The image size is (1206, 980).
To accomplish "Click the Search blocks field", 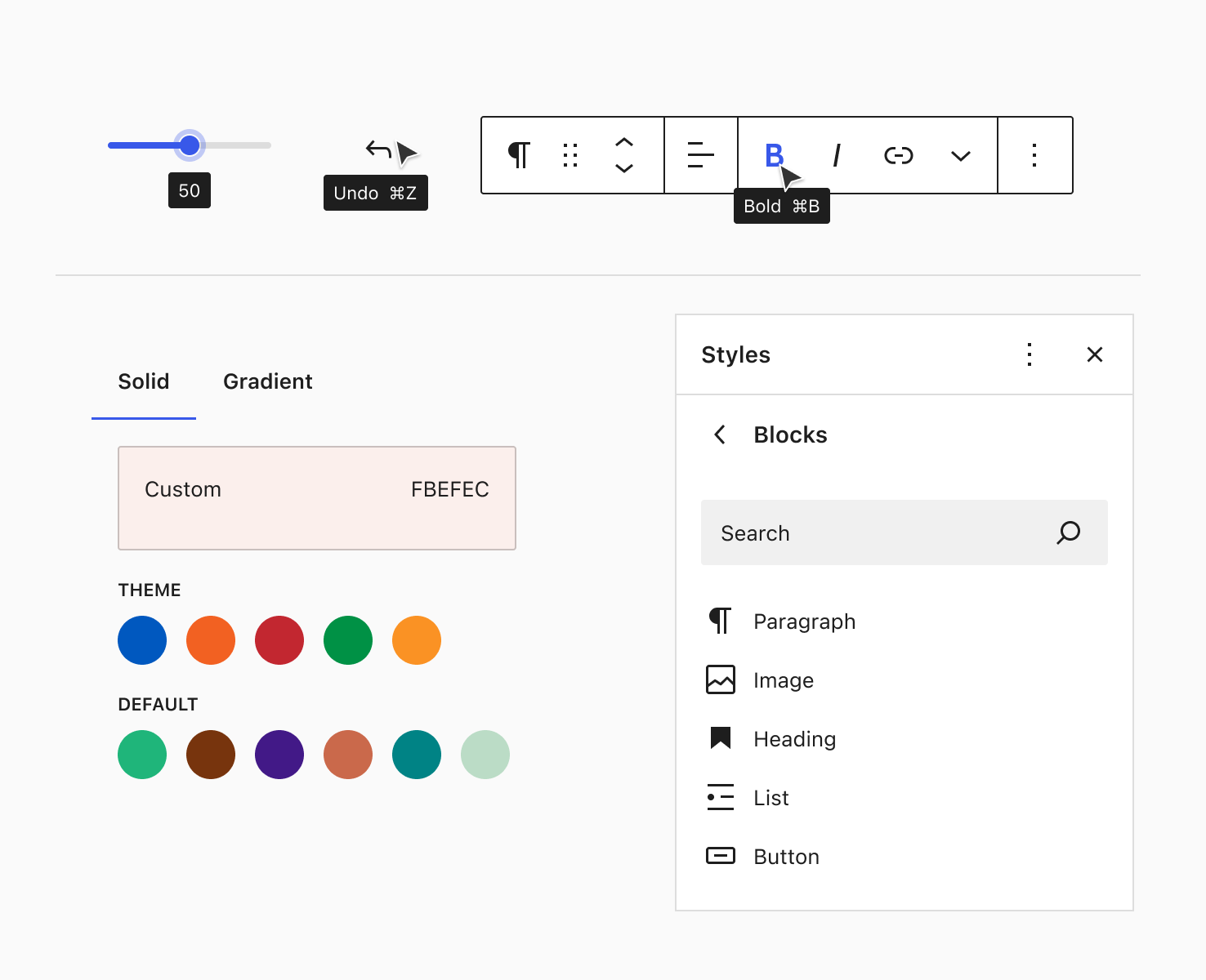I will click(904, 532).
